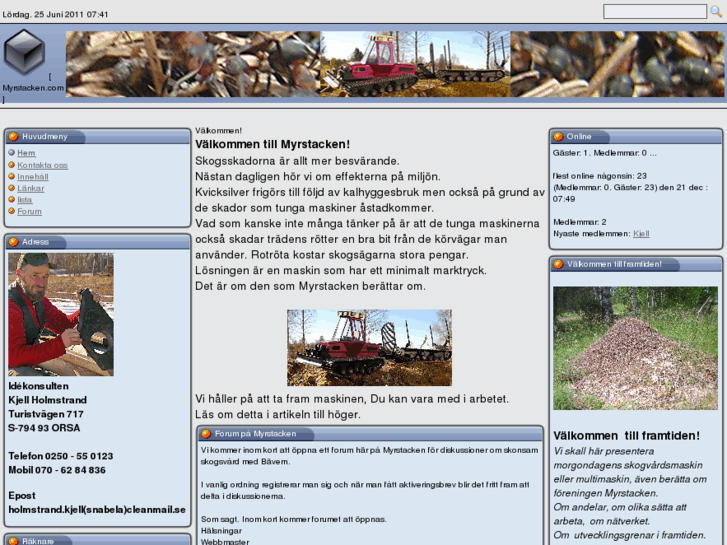Click the postal line S-794 93 ORSA
727x545 pixels.
click(x=44, y=428)
